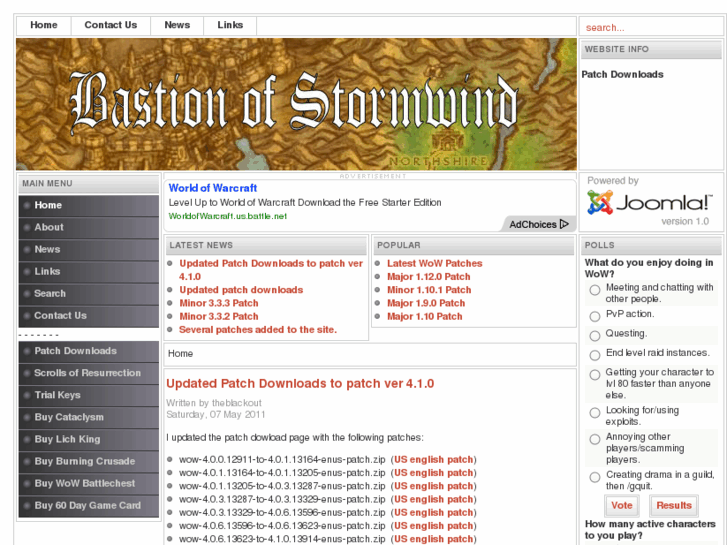Open 'Minor 3.3.2 Patch' news link
This screenshot has width=727, height=545.
coord(219,316)
